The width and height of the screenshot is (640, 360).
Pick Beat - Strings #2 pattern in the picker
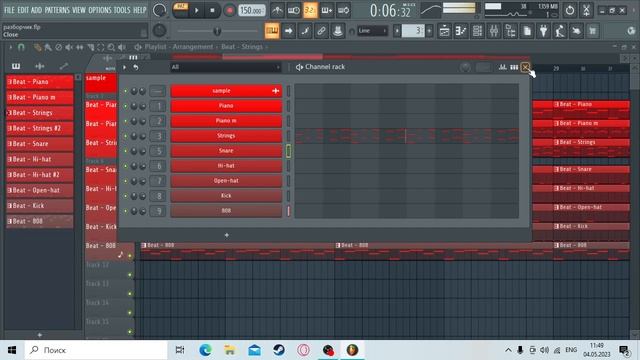40,128
